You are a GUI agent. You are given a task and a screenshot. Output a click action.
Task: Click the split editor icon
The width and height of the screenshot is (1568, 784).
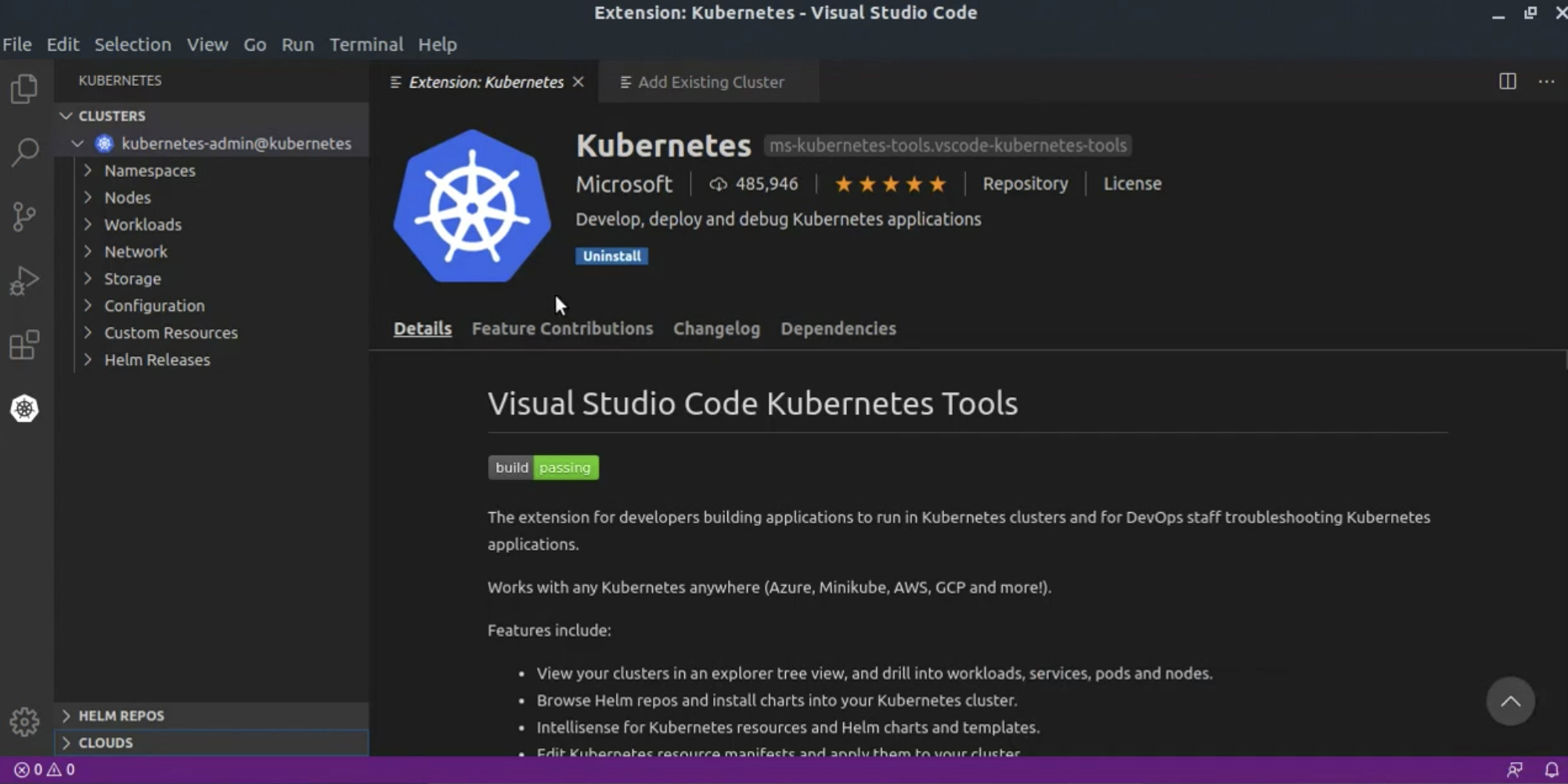[x=1507, y=81]
